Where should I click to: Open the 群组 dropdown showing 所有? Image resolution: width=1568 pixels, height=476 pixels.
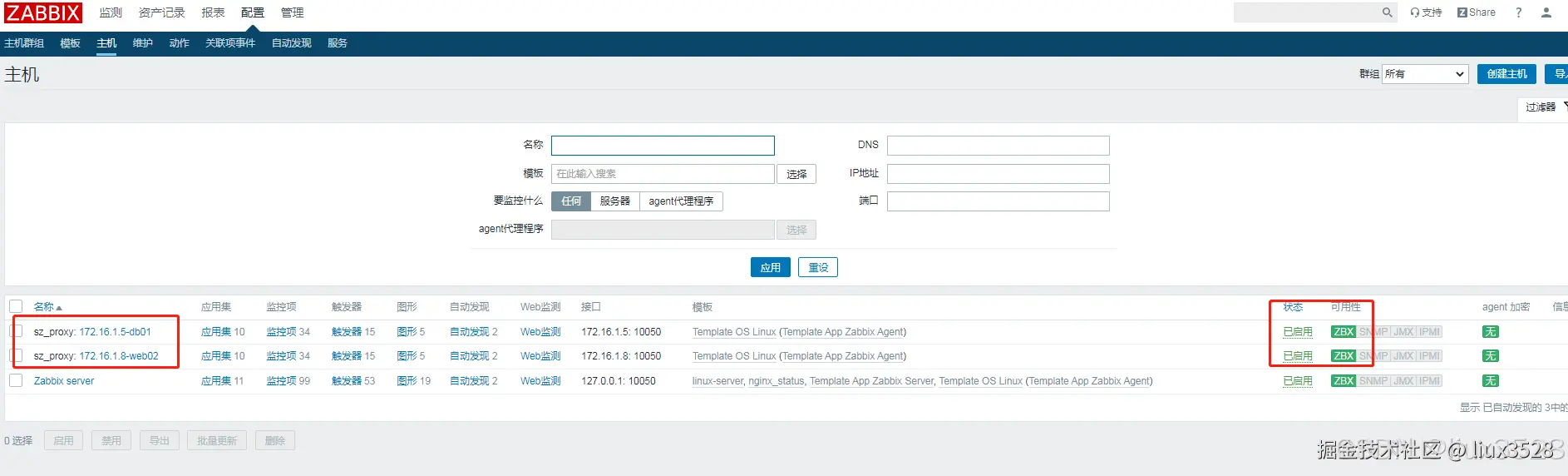(1425, 74)
